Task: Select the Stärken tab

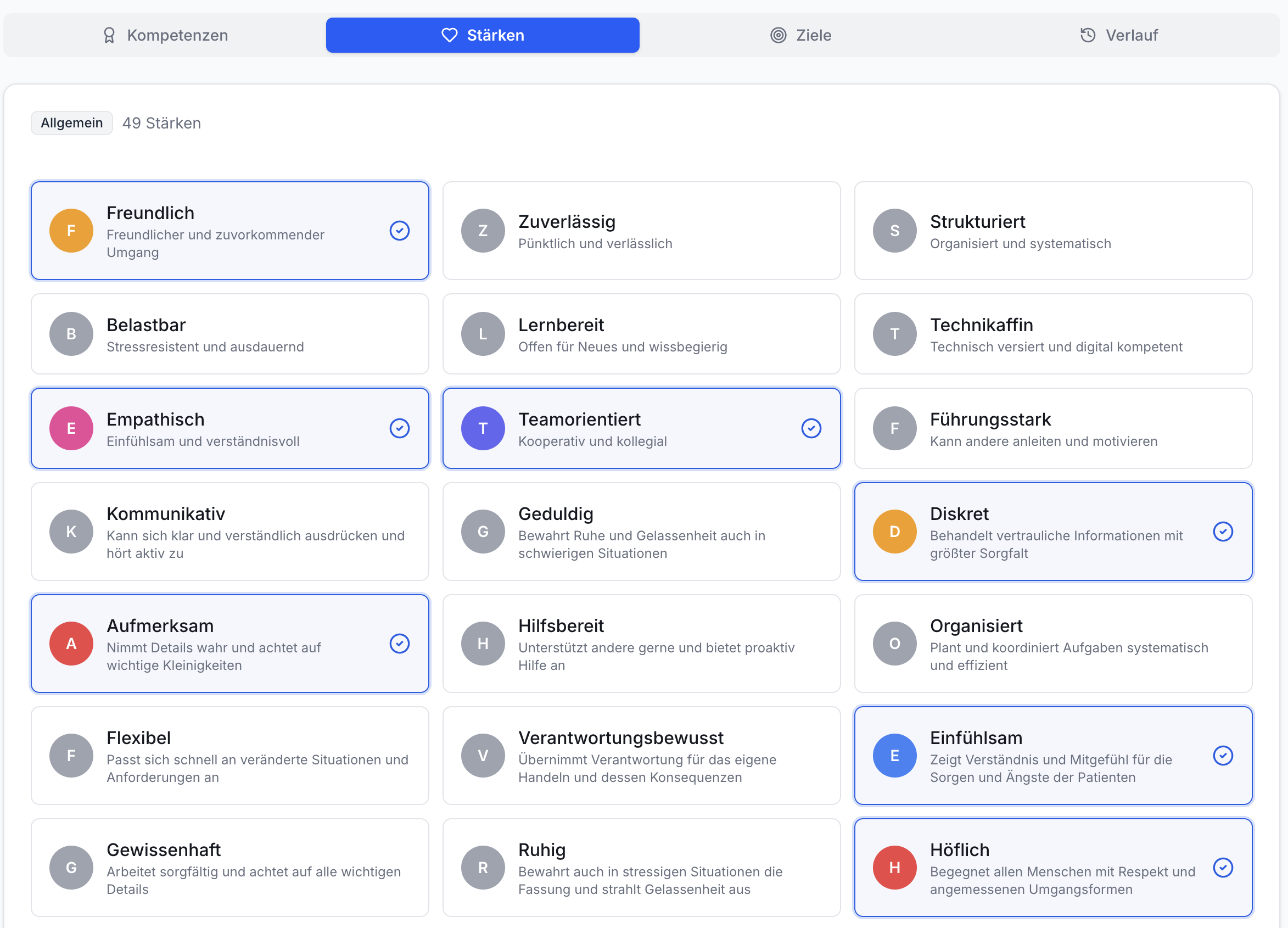Action: [x=482, y=35]
